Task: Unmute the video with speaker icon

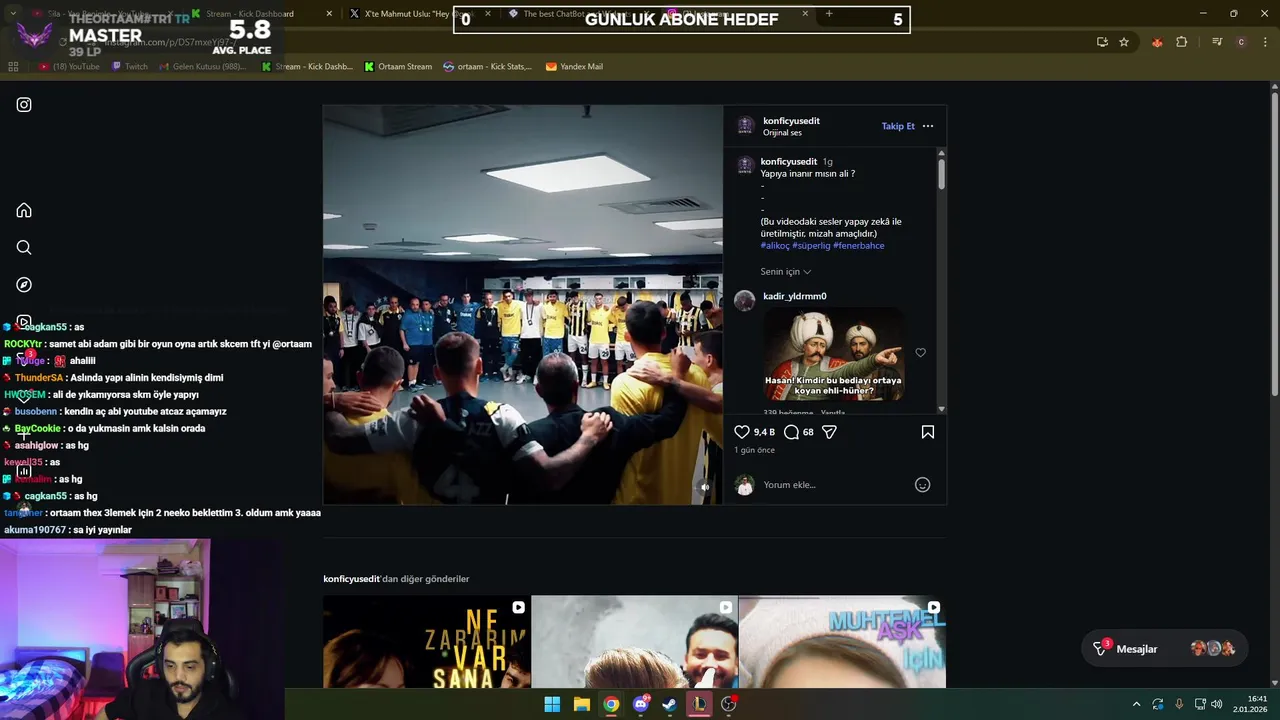Action: pyautogui.click(x=705, y=487)
